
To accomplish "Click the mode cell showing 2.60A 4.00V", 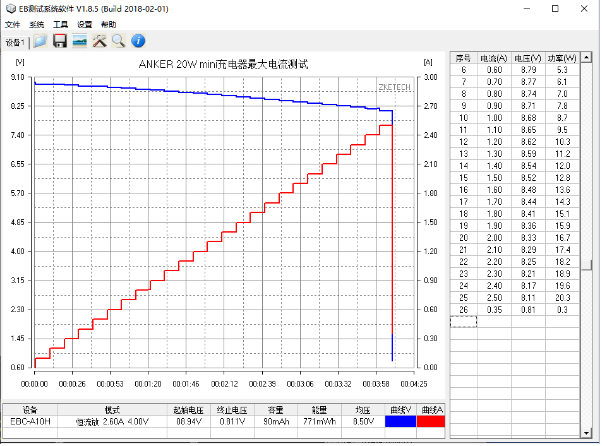I will 112,421.
